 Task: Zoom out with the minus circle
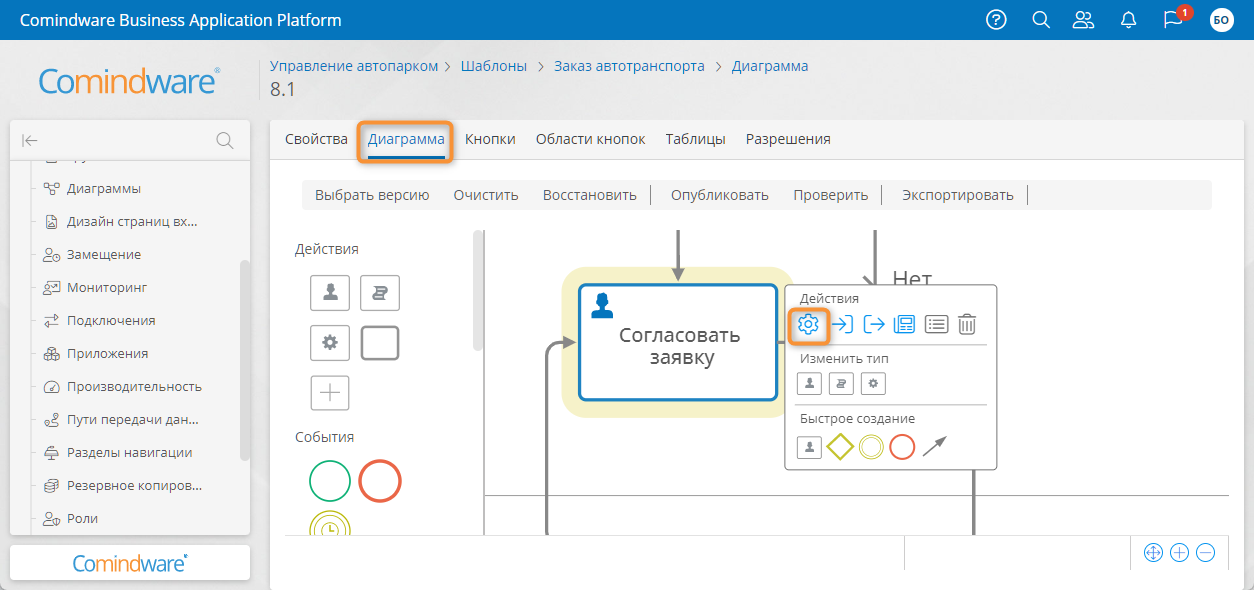click(x=1205, y=552)
